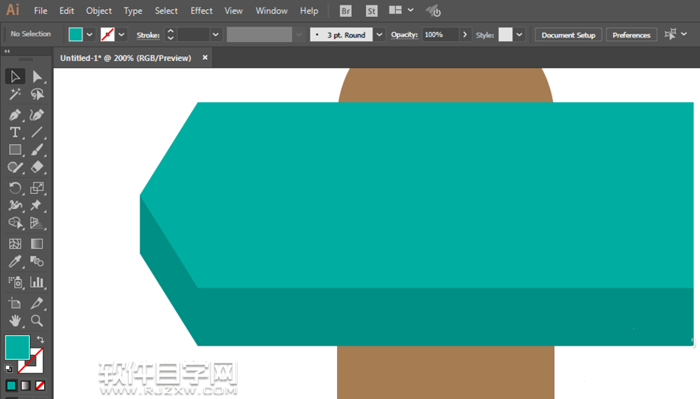Choose the Rotate tool
Image resolution: width=700 pixels, height=399 pixels.
coord(15,188)
